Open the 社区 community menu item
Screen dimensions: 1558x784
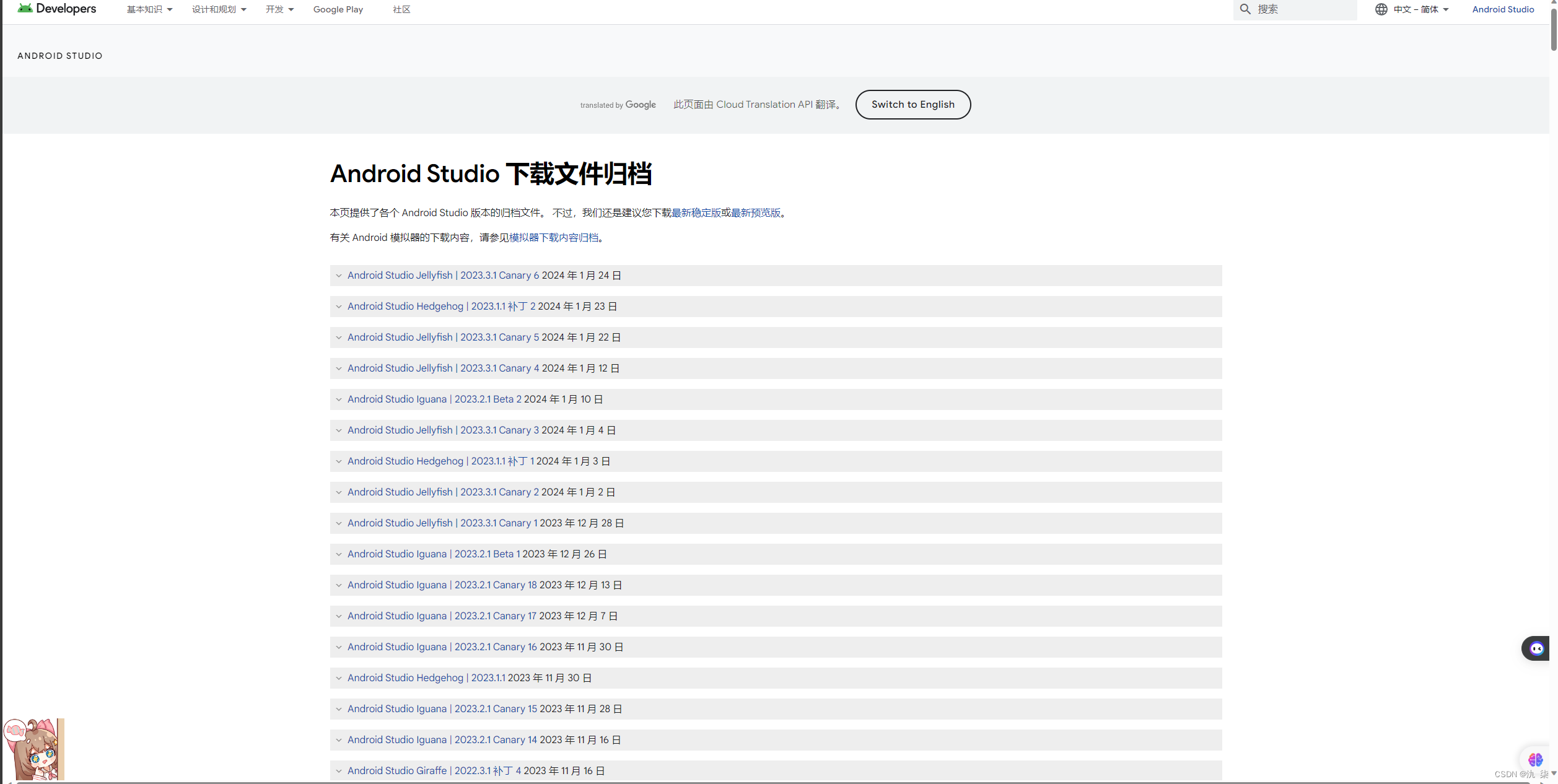click(x=401, y=9)
